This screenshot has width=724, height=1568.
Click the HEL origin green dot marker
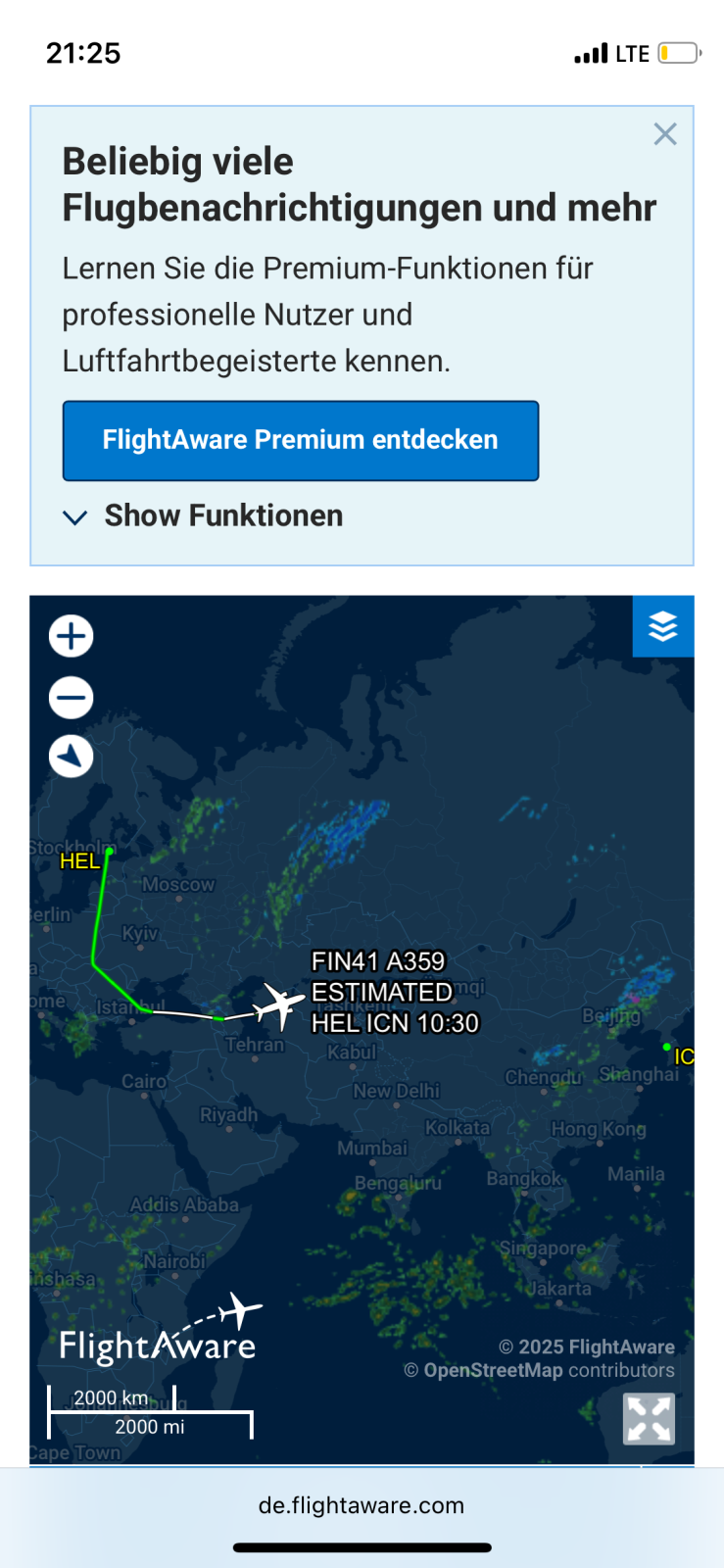(110, 851)
